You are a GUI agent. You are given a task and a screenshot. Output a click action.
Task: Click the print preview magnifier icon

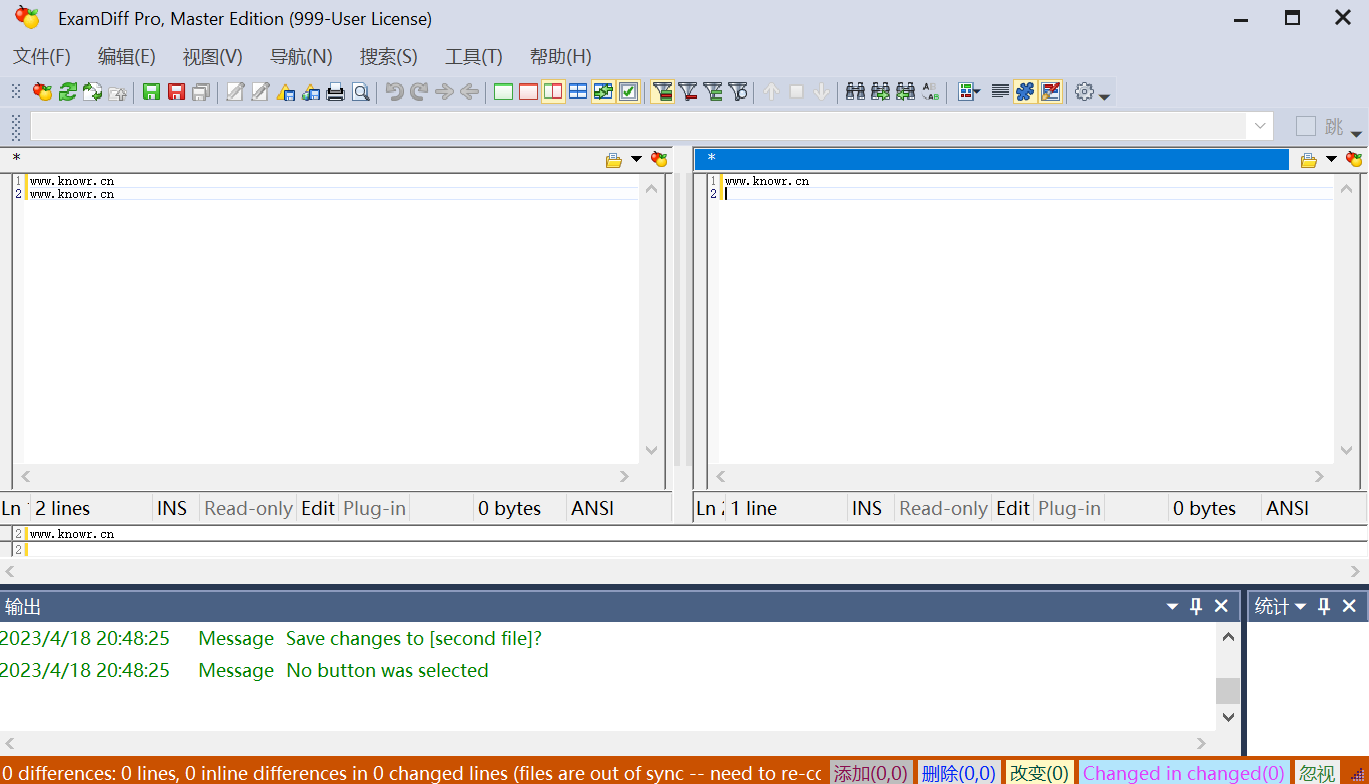pyautogui.click(x=361, y=92)
